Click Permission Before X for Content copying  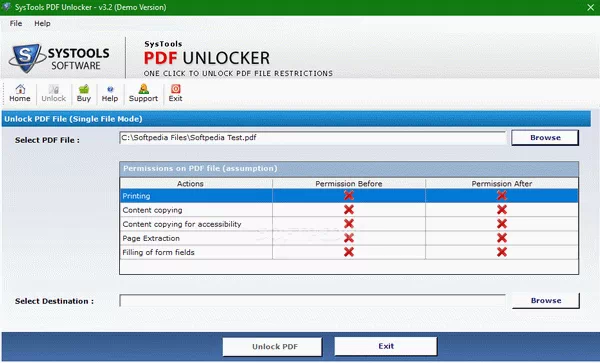[349, 210]
